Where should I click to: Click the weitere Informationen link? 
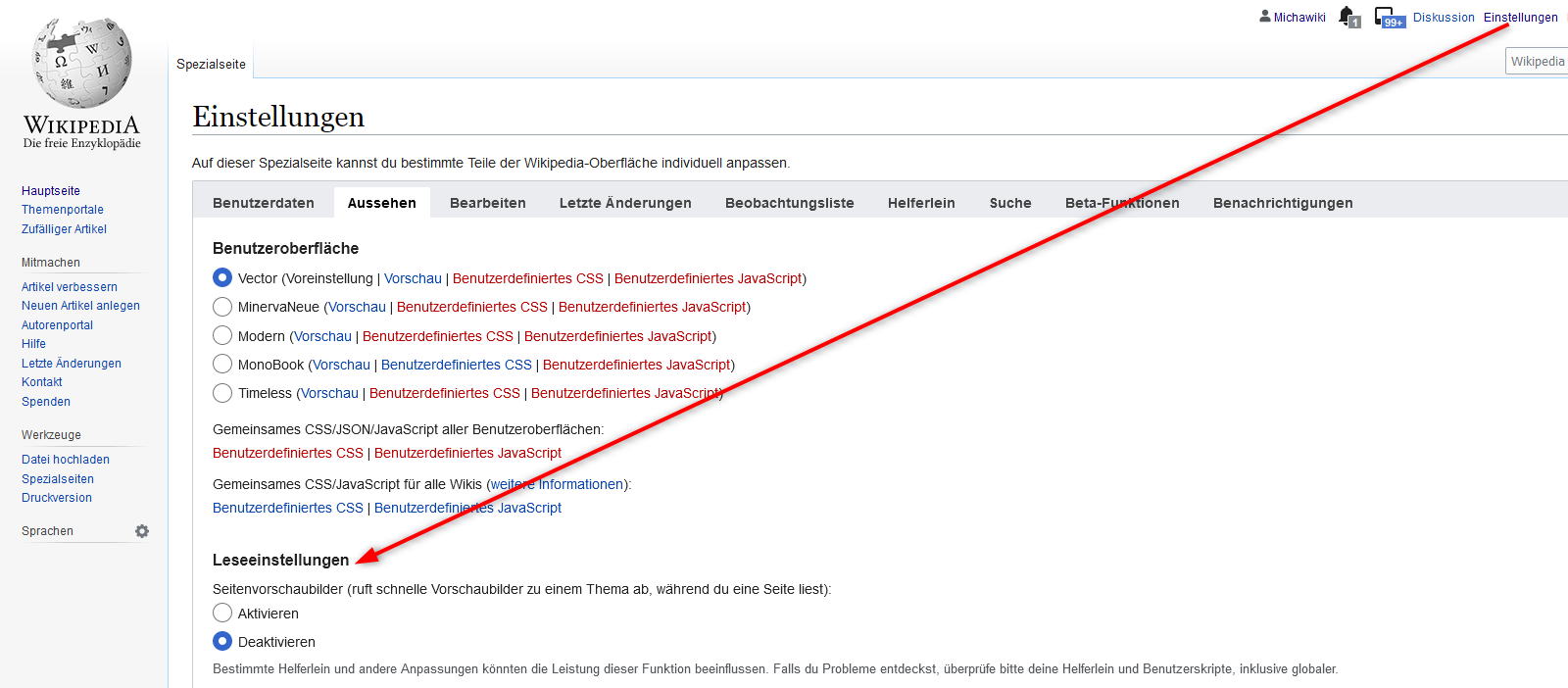coord(557,484)
